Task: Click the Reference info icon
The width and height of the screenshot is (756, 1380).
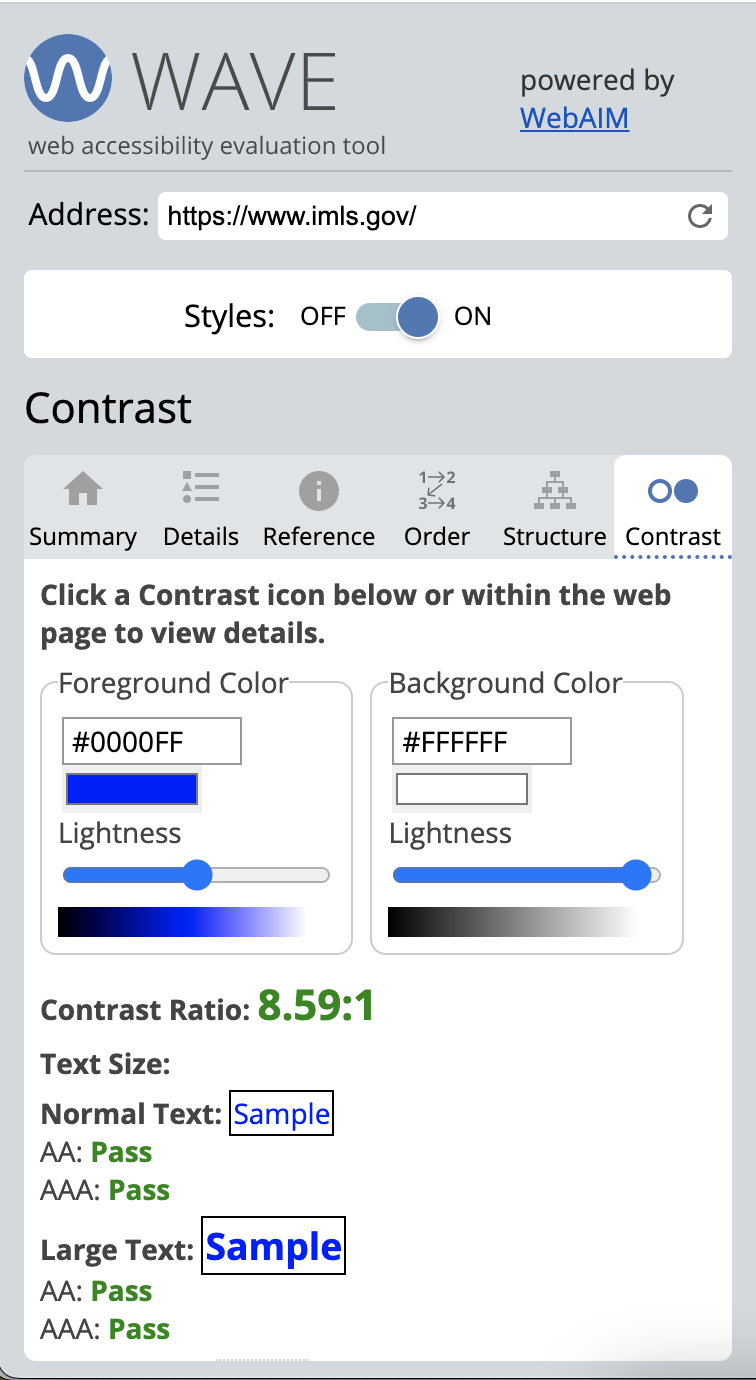Action: 318,490
